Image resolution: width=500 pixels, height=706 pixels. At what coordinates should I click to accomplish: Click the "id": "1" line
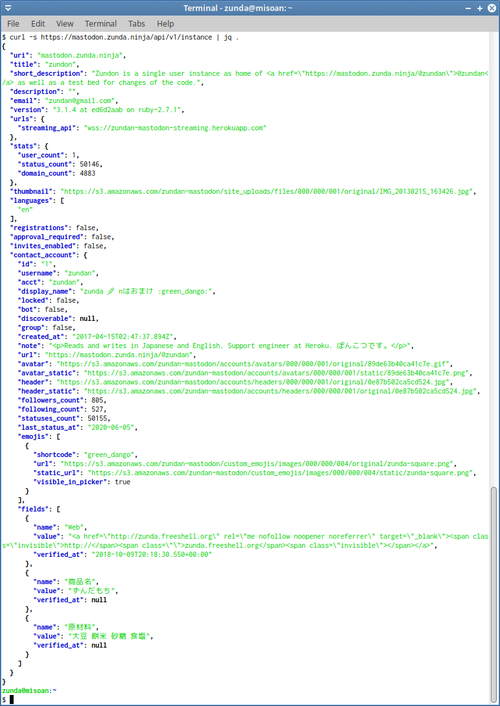37,264
